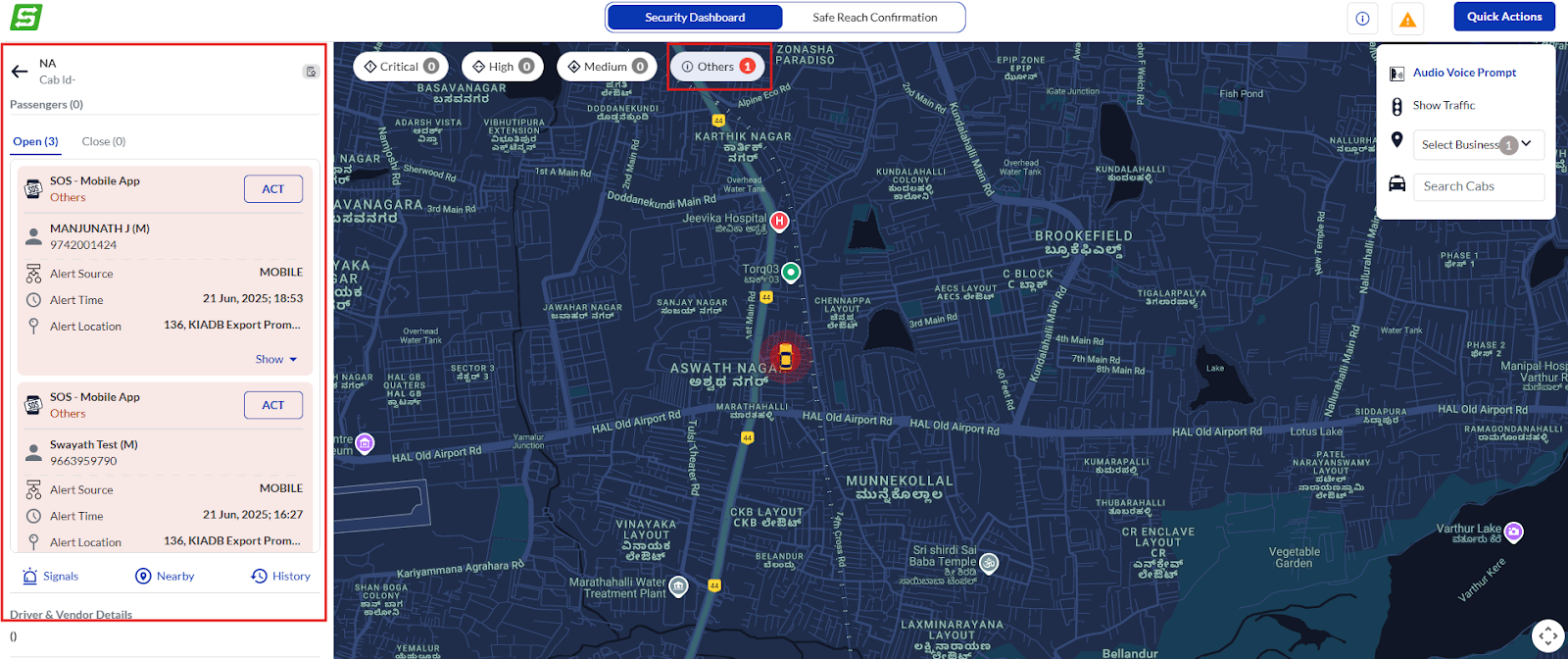Click the green Torq03 map pin
This screenshot has height=659, width=1568.
791,272
